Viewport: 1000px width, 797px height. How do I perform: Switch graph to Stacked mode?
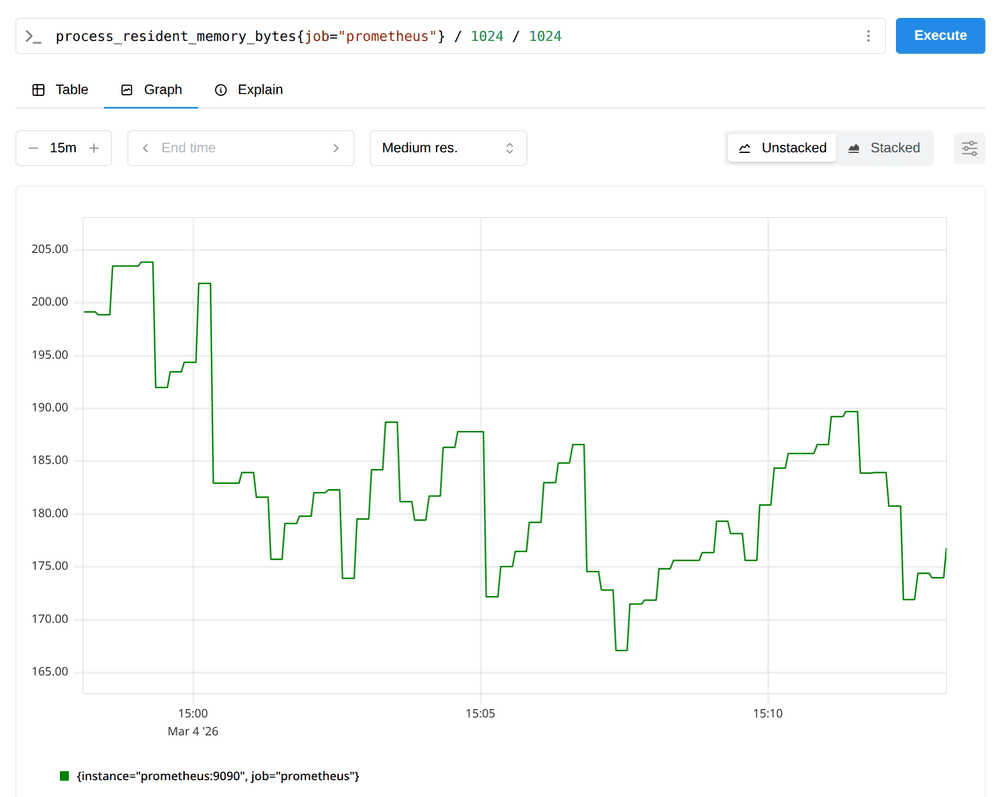(885, 147)
